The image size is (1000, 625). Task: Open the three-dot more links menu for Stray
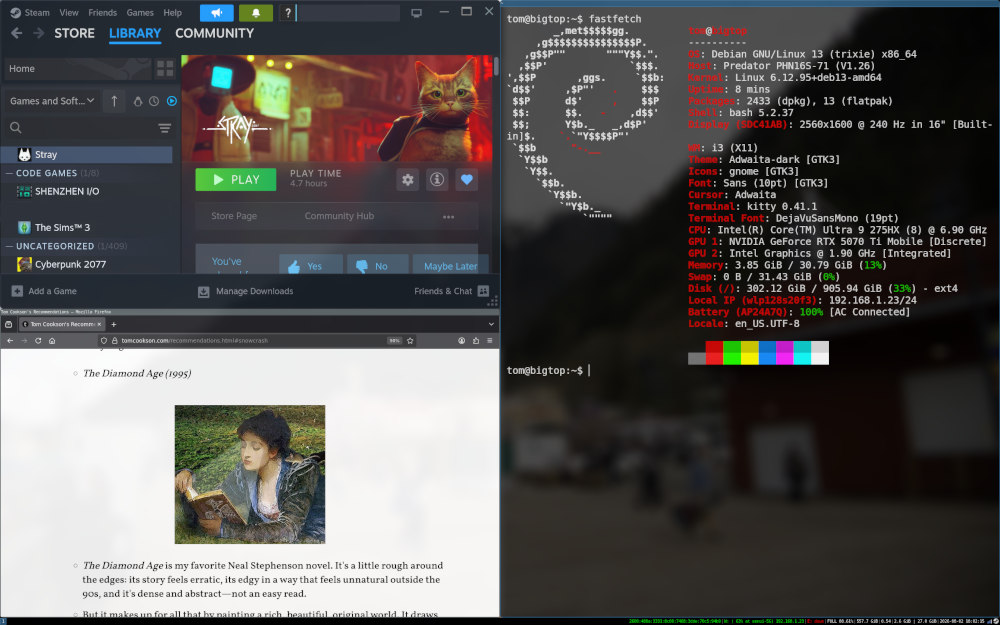(448, 216)
